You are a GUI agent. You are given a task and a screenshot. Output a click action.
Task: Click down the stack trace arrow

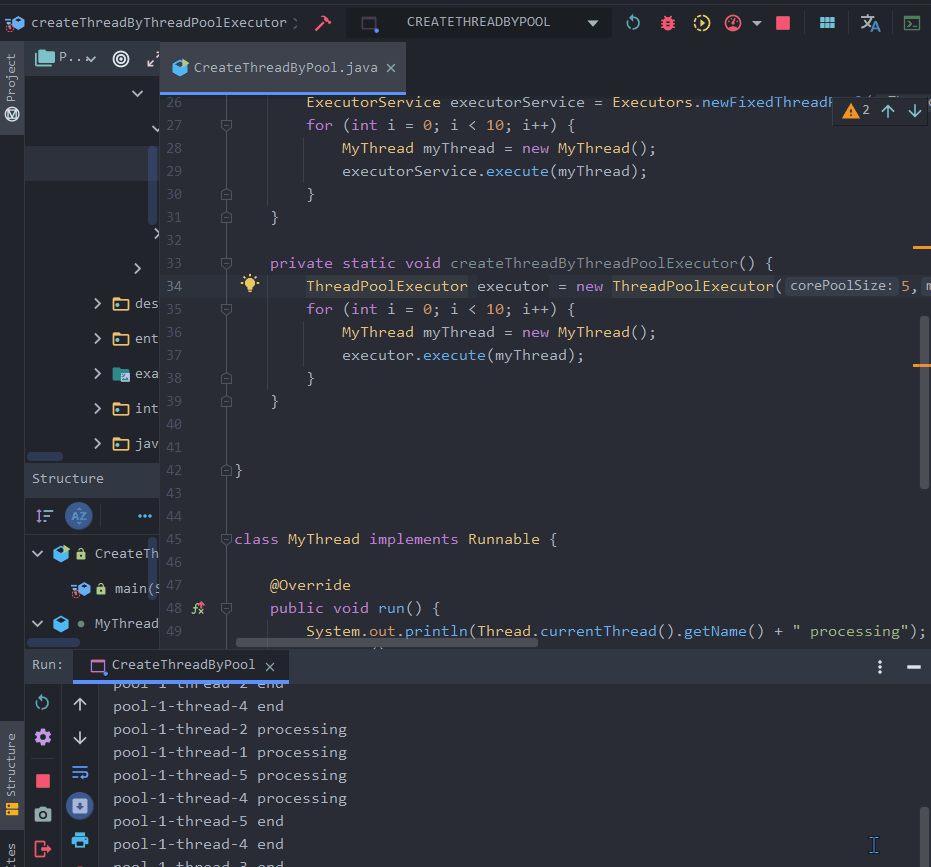click(80, 738)
